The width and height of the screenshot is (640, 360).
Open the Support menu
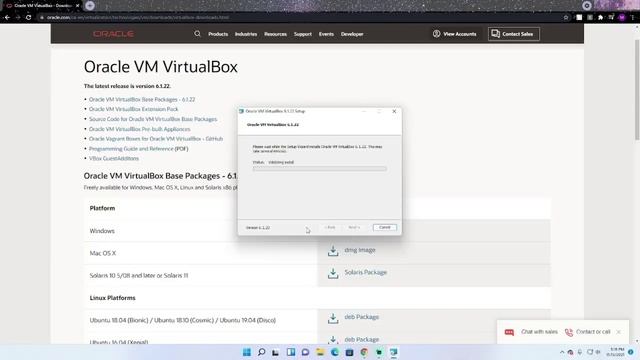[302, 34]
